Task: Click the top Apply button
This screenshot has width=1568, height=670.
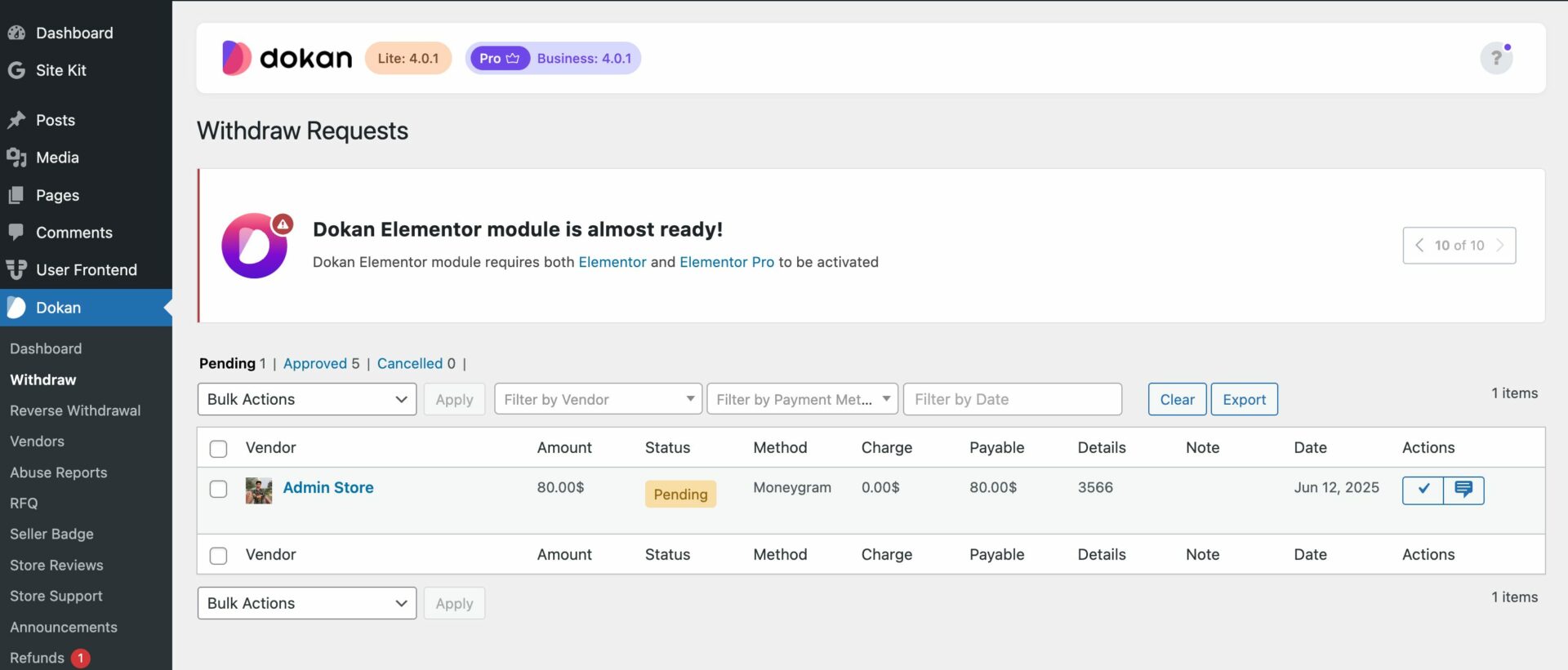Action: (x=454, y=399)
